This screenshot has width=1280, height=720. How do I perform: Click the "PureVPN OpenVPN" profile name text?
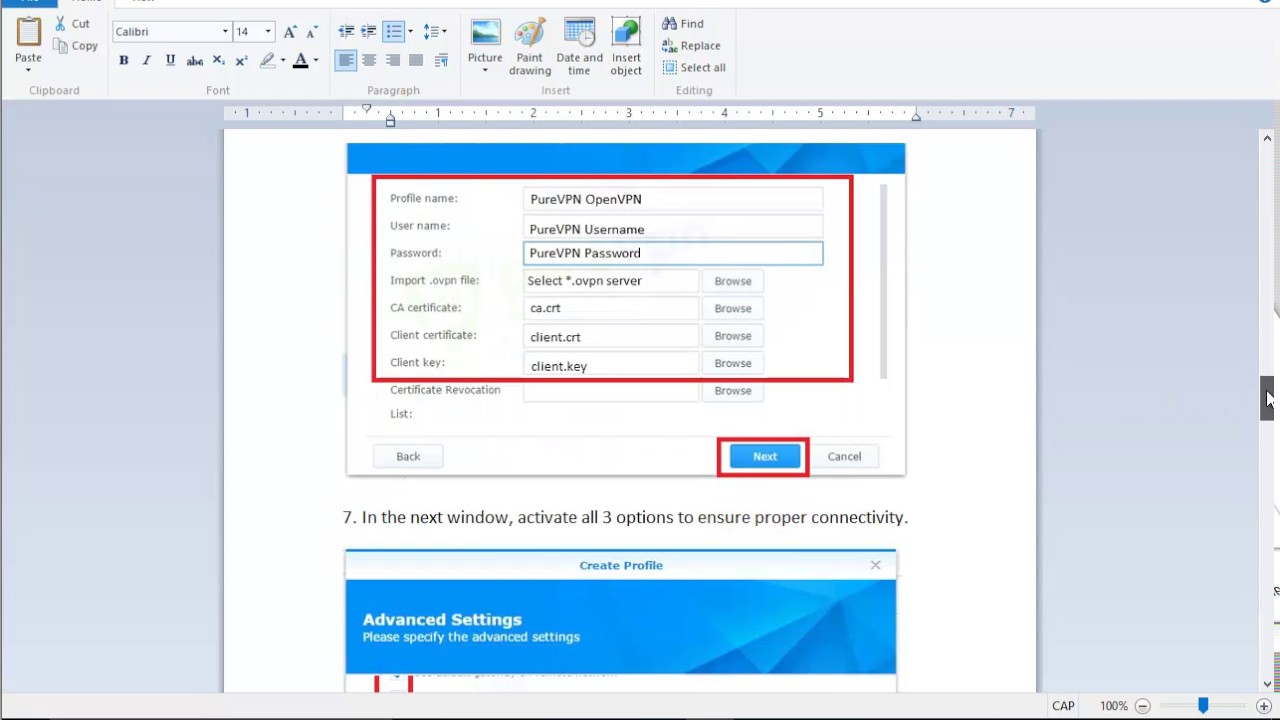[x=586, y=199]
